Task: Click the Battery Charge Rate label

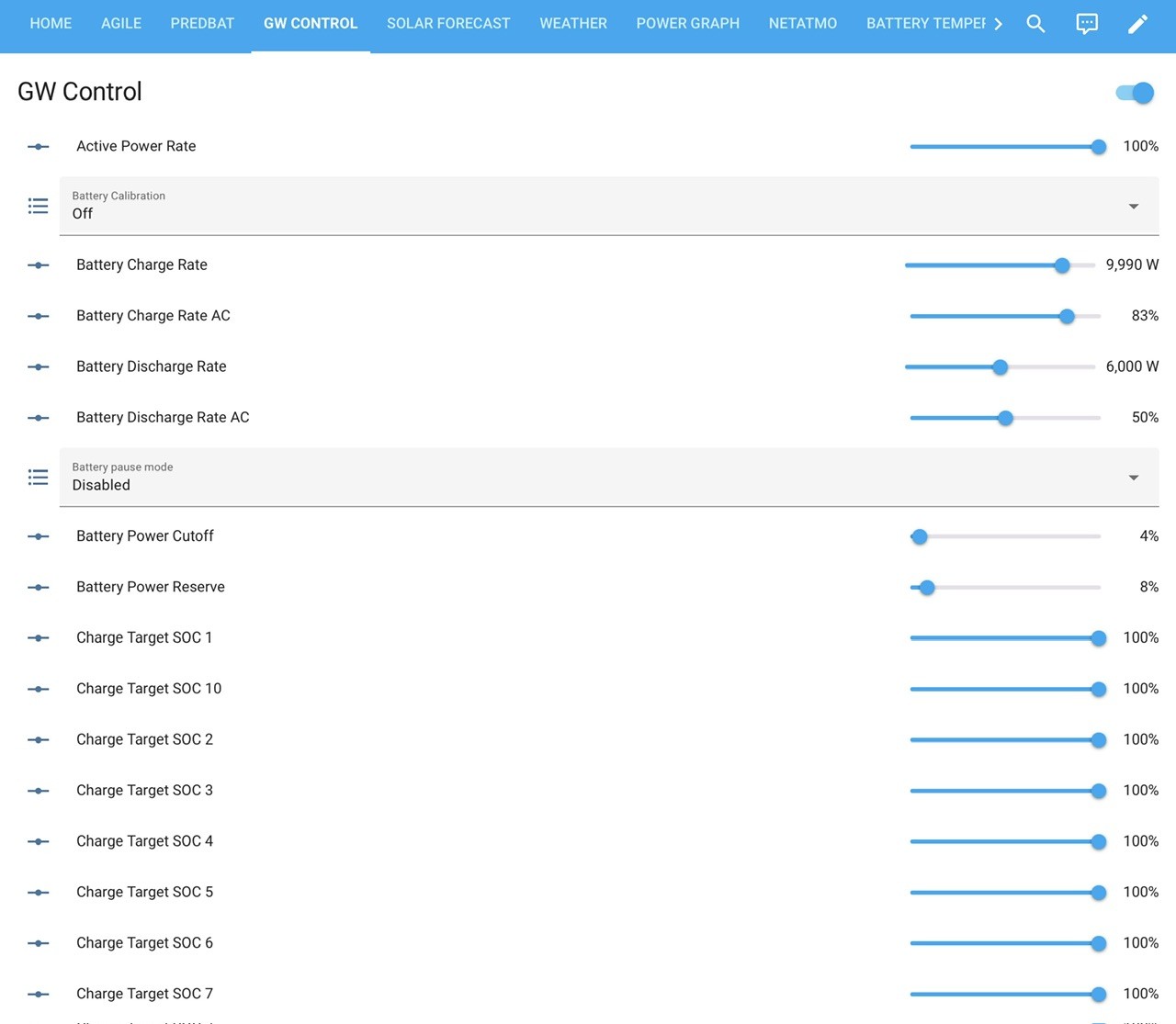Action: click(141, 264)
